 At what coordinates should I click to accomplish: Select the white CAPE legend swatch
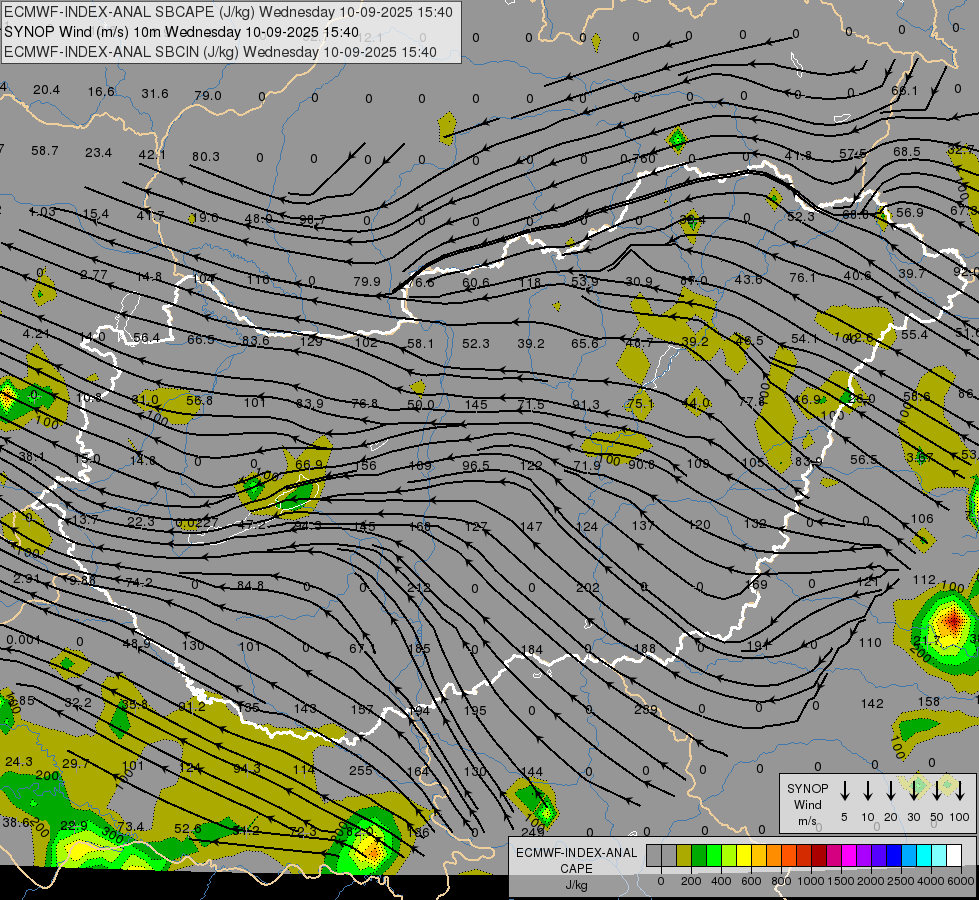(x=954, y=855)
